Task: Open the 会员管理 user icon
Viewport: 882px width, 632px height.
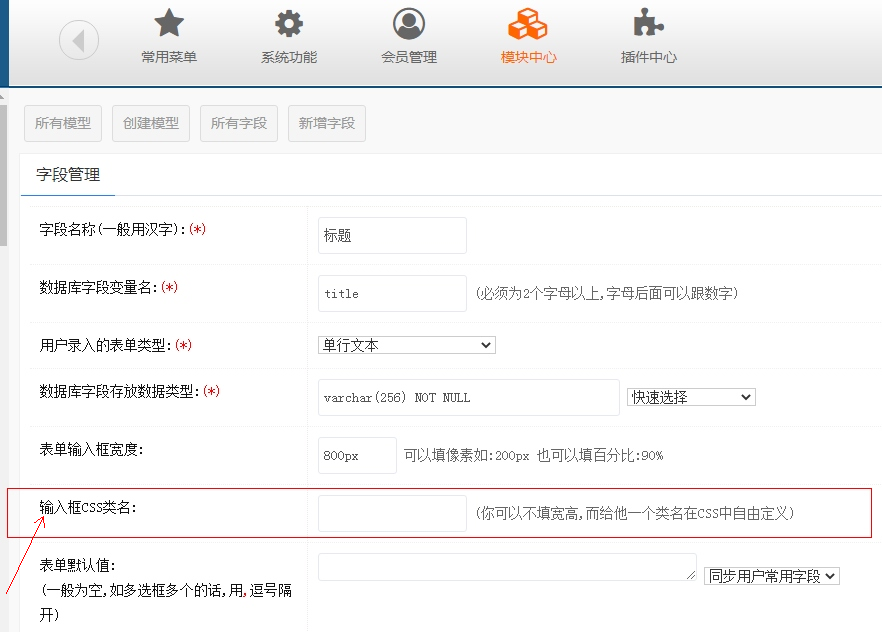Action: (409, 24)
